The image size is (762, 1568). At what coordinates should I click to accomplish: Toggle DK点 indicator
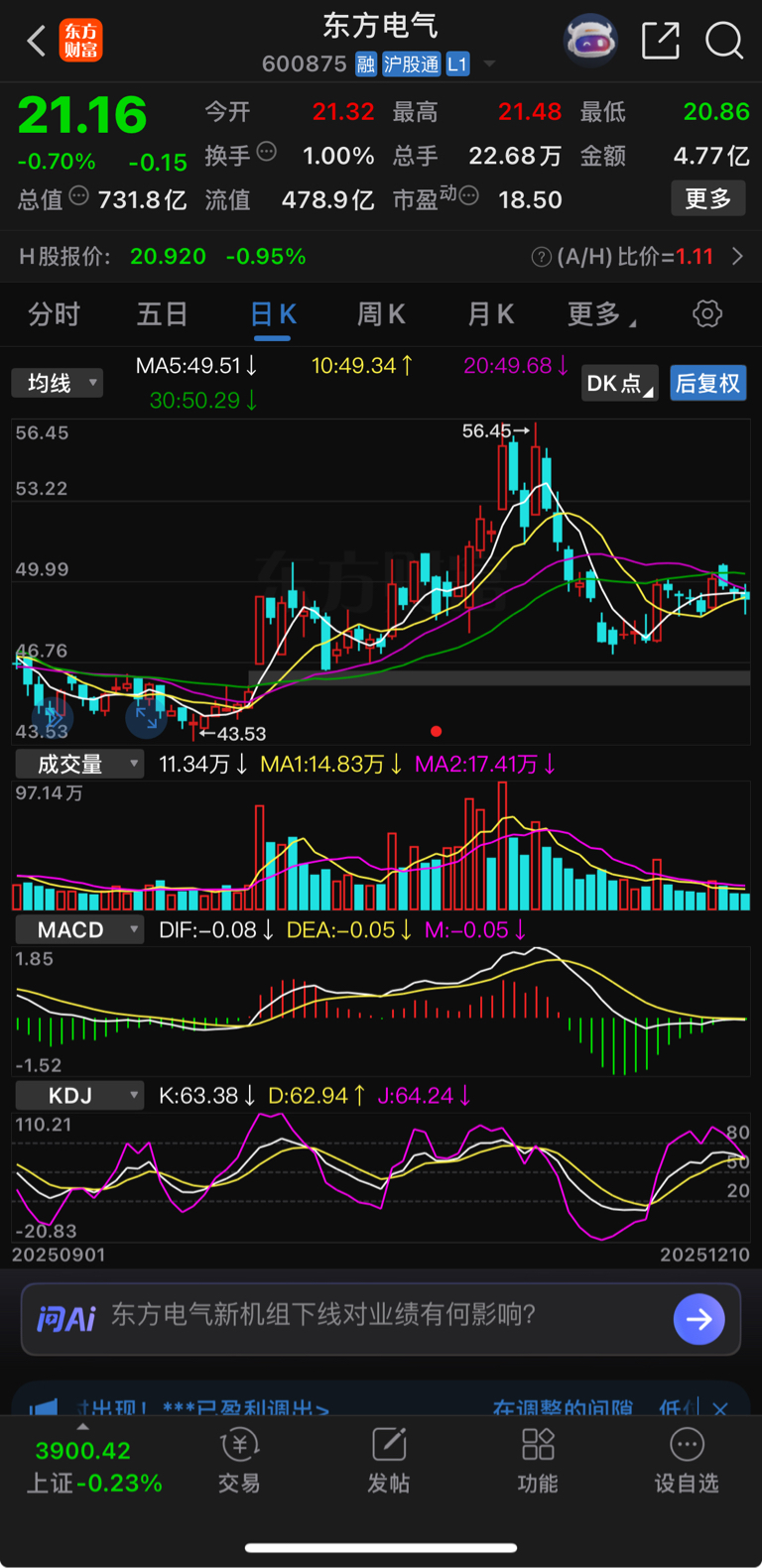point(620,384)
